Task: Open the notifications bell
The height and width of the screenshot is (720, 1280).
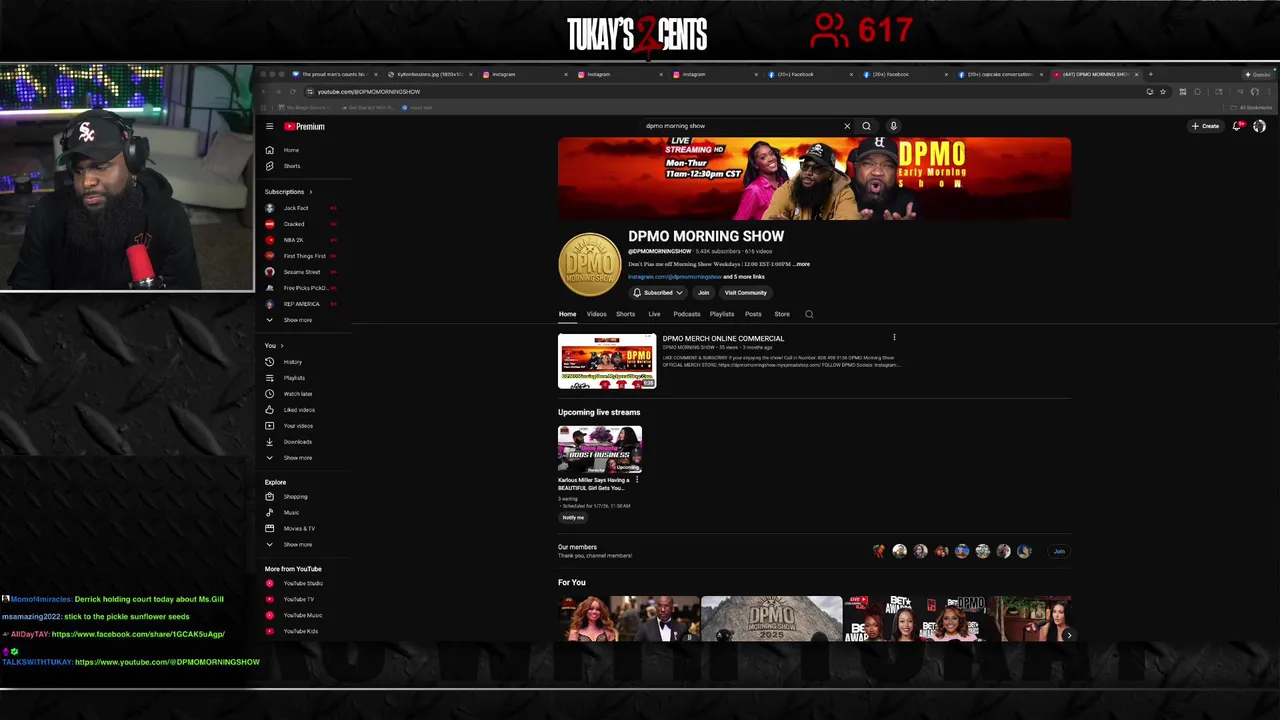Action: click(x=1237, y=126)
